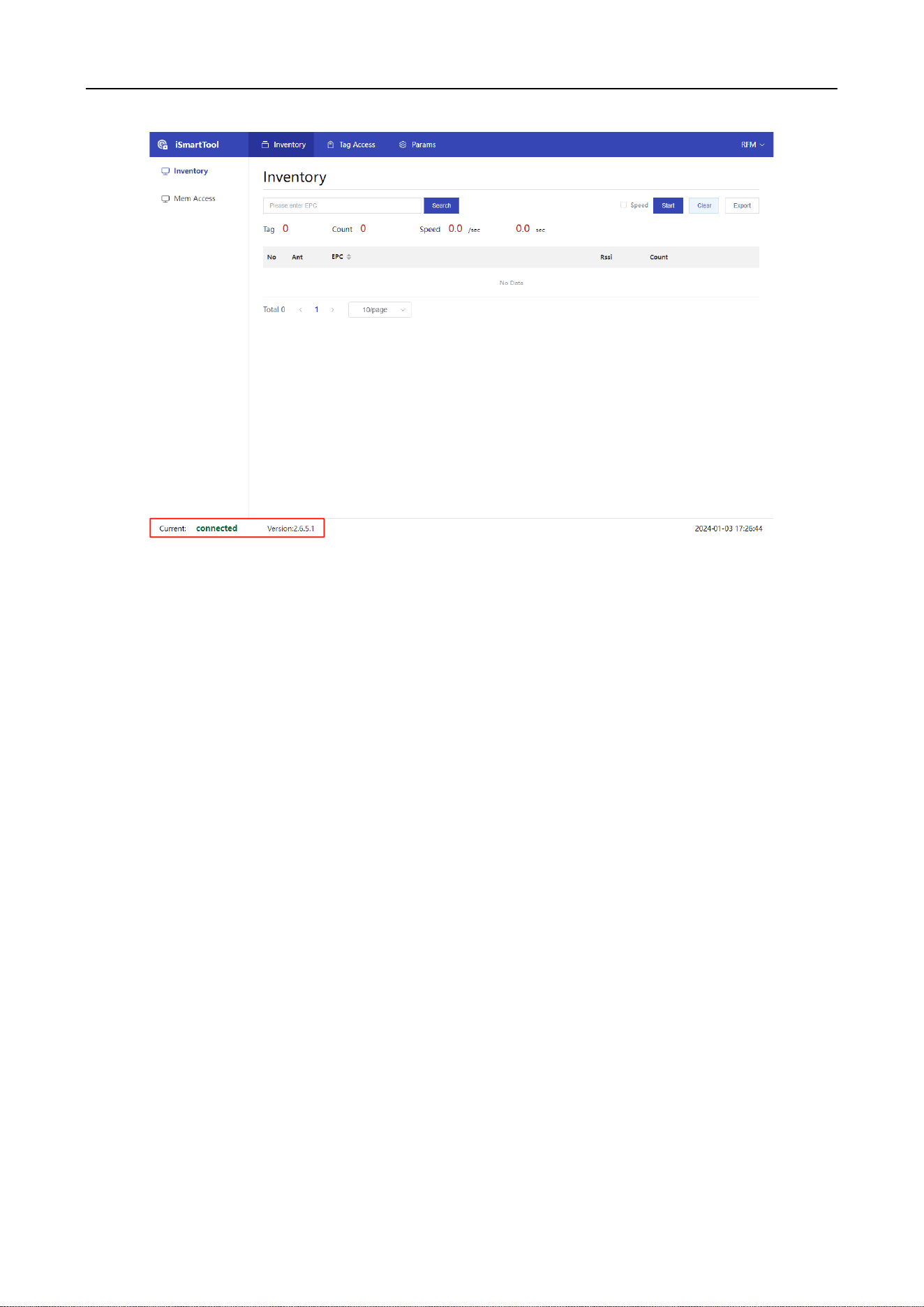This screenshot has height=1307, width=924.
Task: Click the connected status text
Action: click(x=216, y=529)
